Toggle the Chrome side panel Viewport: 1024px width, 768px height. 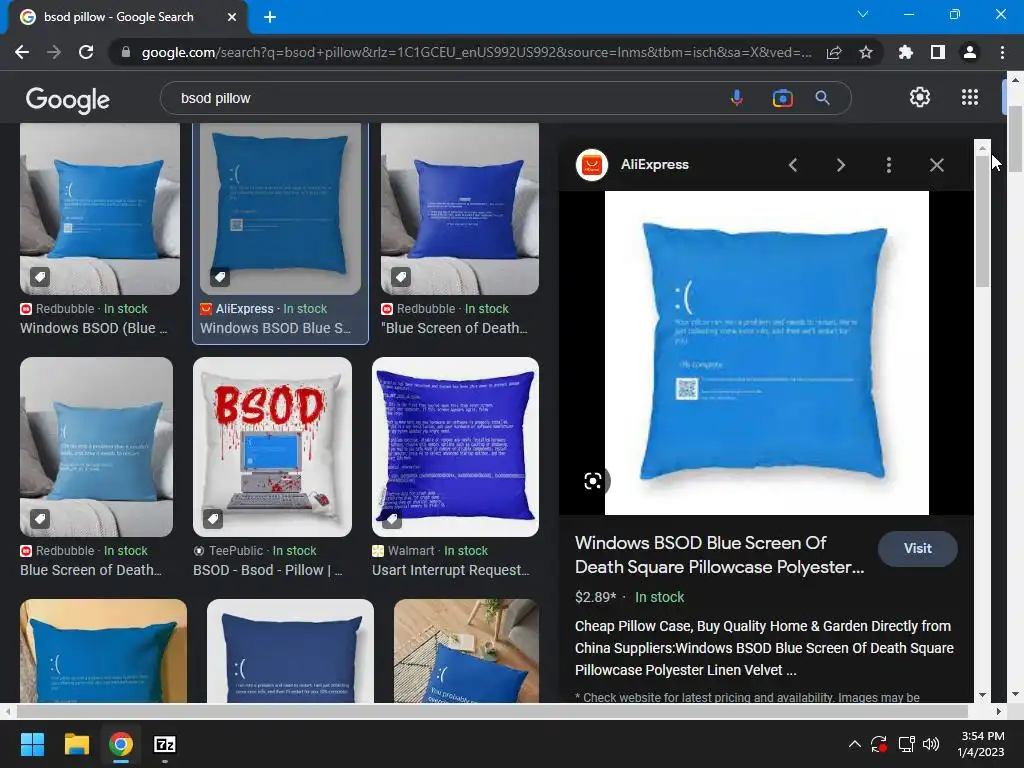coord(938,52)
